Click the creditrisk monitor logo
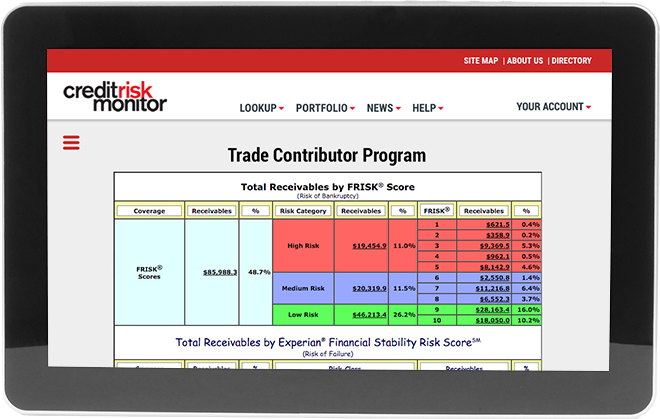Image resolution: width=660 pixels, height=419 pixels. [115, 96]
